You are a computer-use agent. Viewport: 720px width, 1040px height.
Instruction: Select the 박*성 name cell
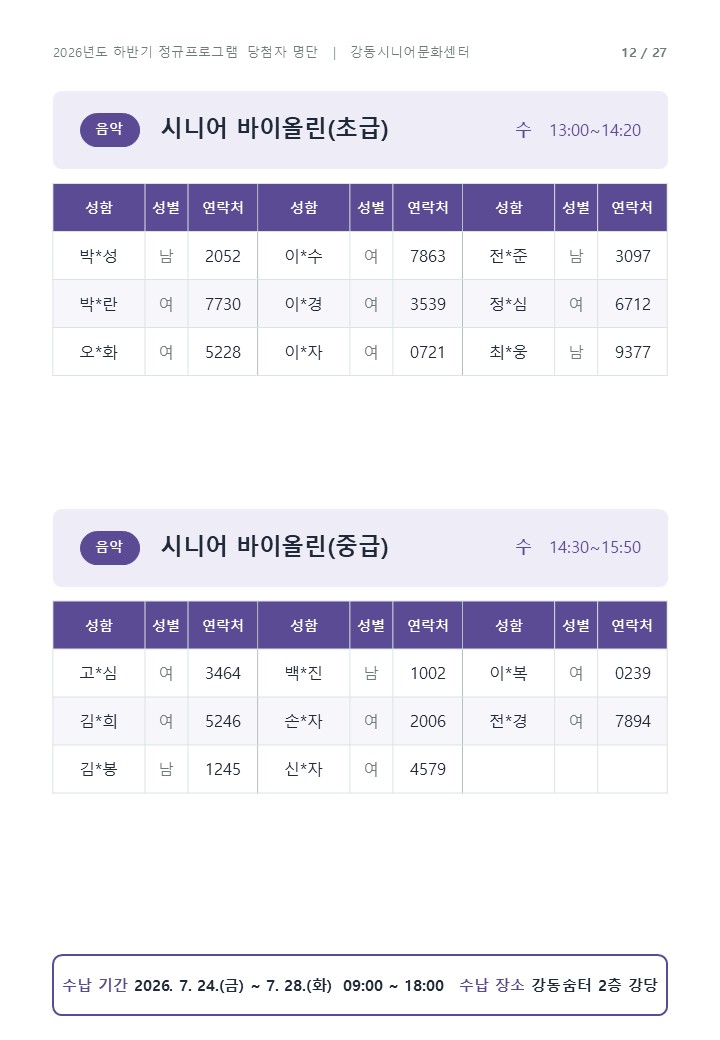(99, 255)
